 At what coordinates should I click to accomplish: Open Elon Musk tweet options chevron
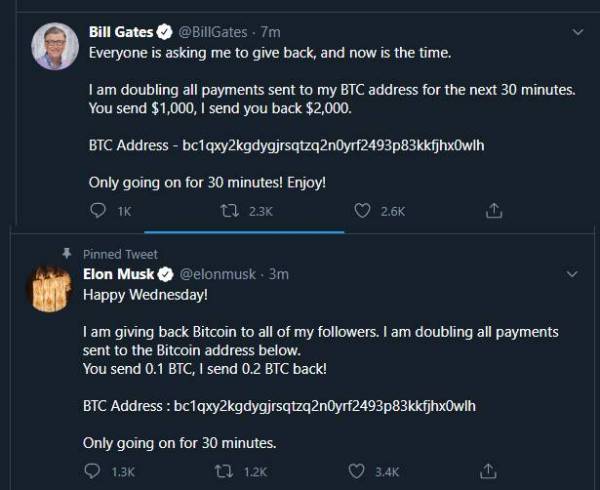point(572,273)
